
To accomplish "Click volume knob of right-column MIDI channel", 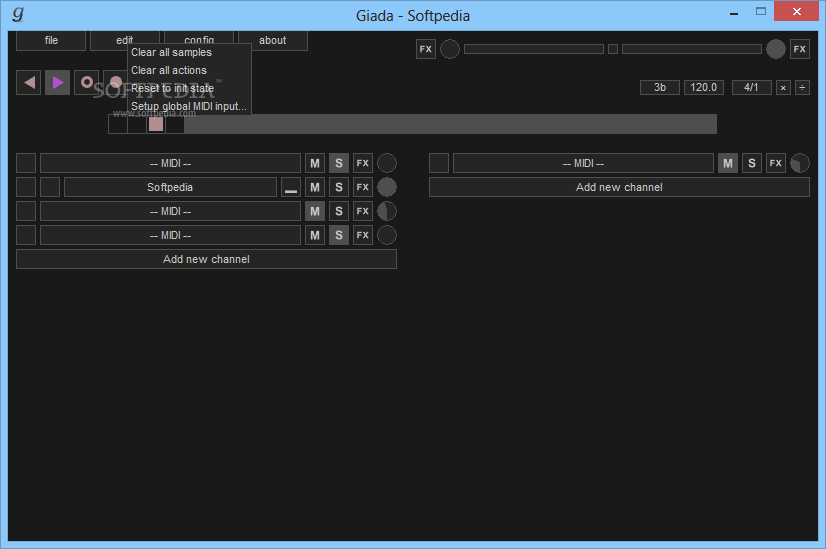I will click(800, 163).
